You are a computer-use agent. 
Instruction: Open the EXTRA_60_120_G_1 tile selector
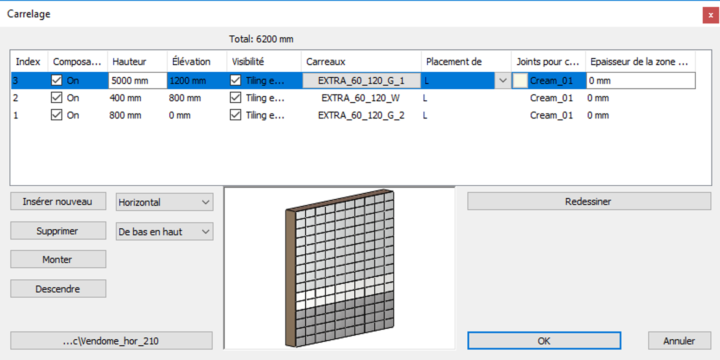pos(361,81)
